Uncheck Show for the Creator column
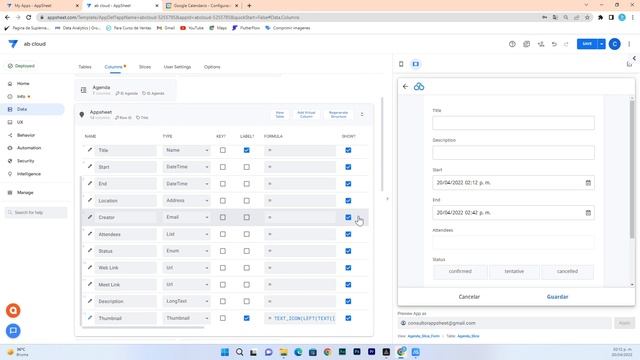Viewport: 640px width, 360px height. [348, 217]
